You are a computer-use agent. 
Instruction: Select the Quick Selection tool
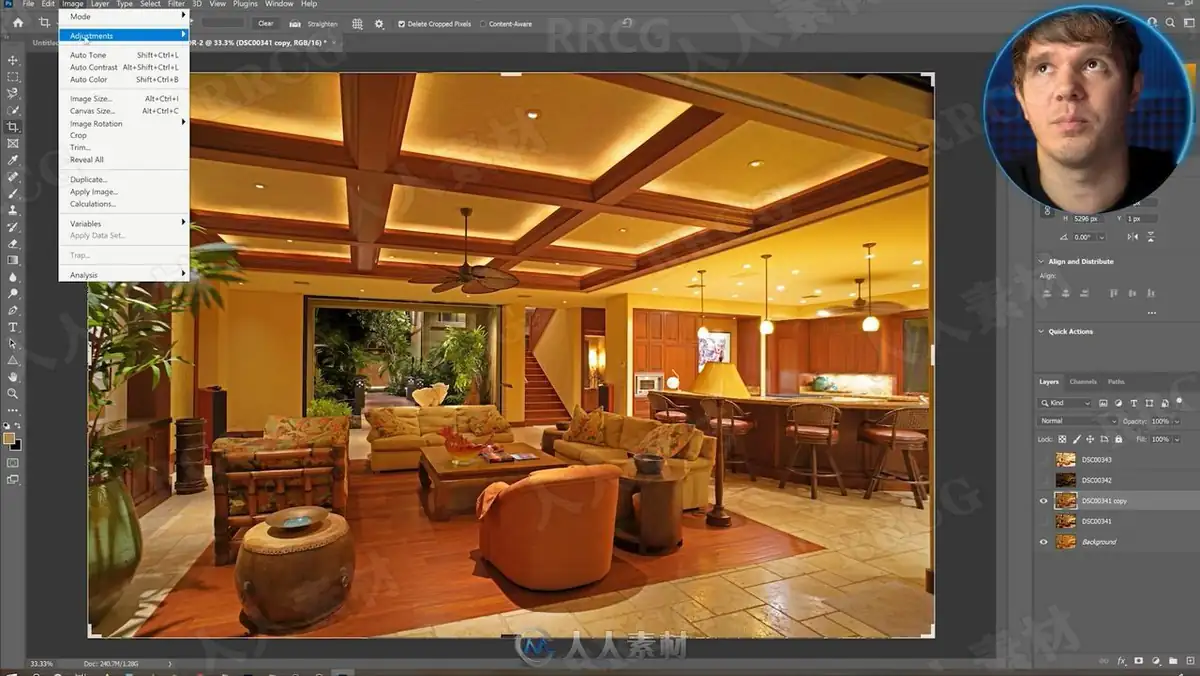click(13, 110)
